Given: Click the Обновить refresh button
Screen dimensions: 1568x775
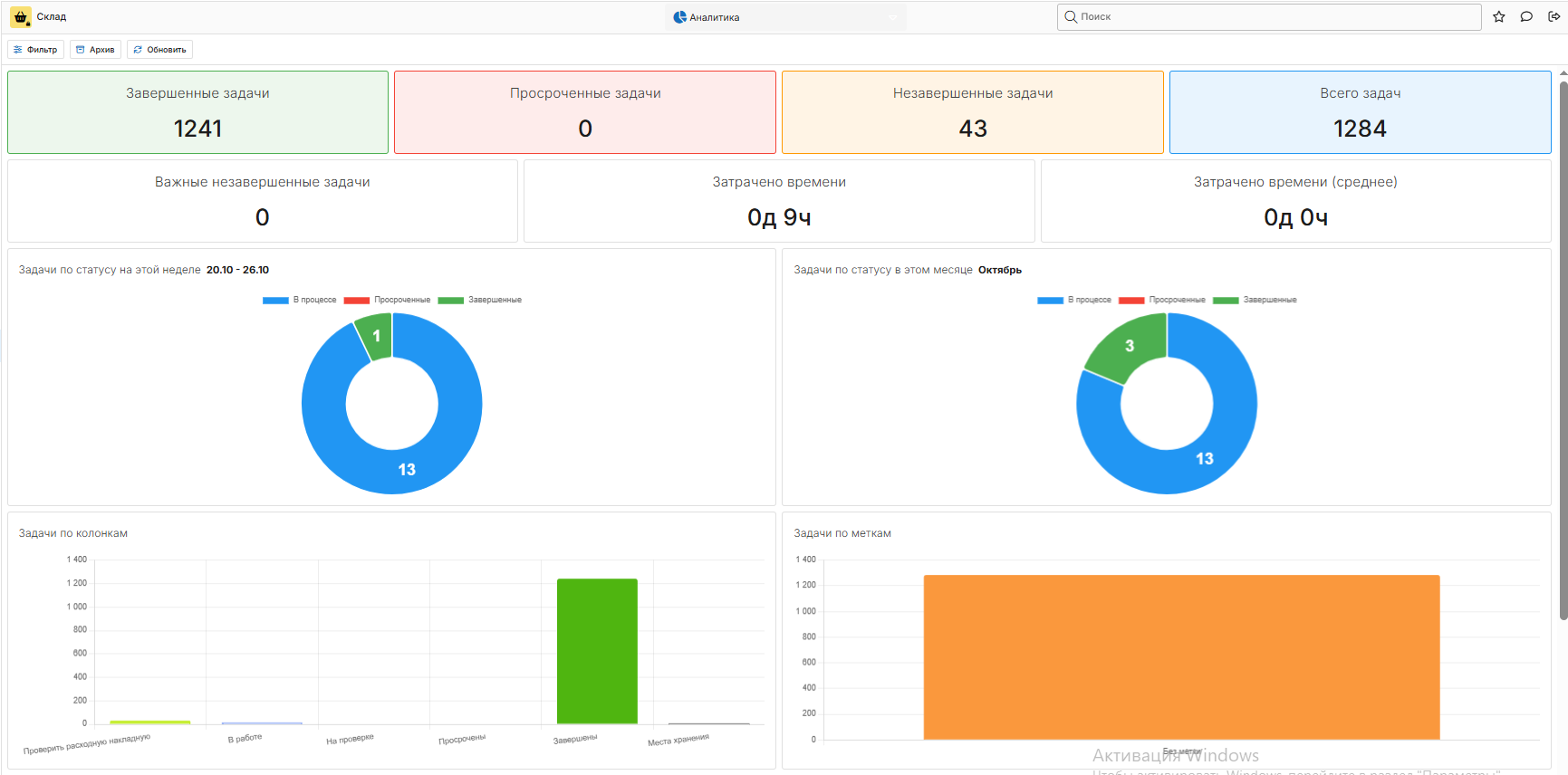Looking at the screenshot, I should click(159, 50).
